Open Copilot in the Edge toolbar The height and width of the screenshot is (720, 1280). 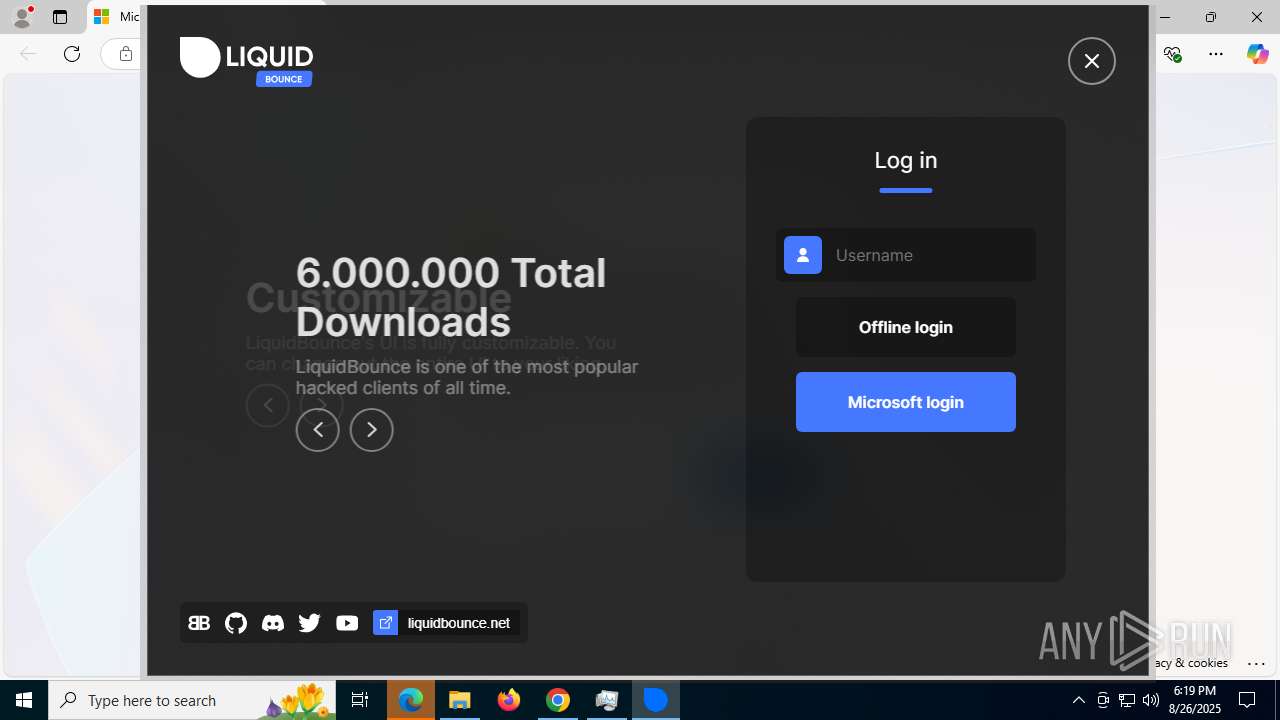1257,54
